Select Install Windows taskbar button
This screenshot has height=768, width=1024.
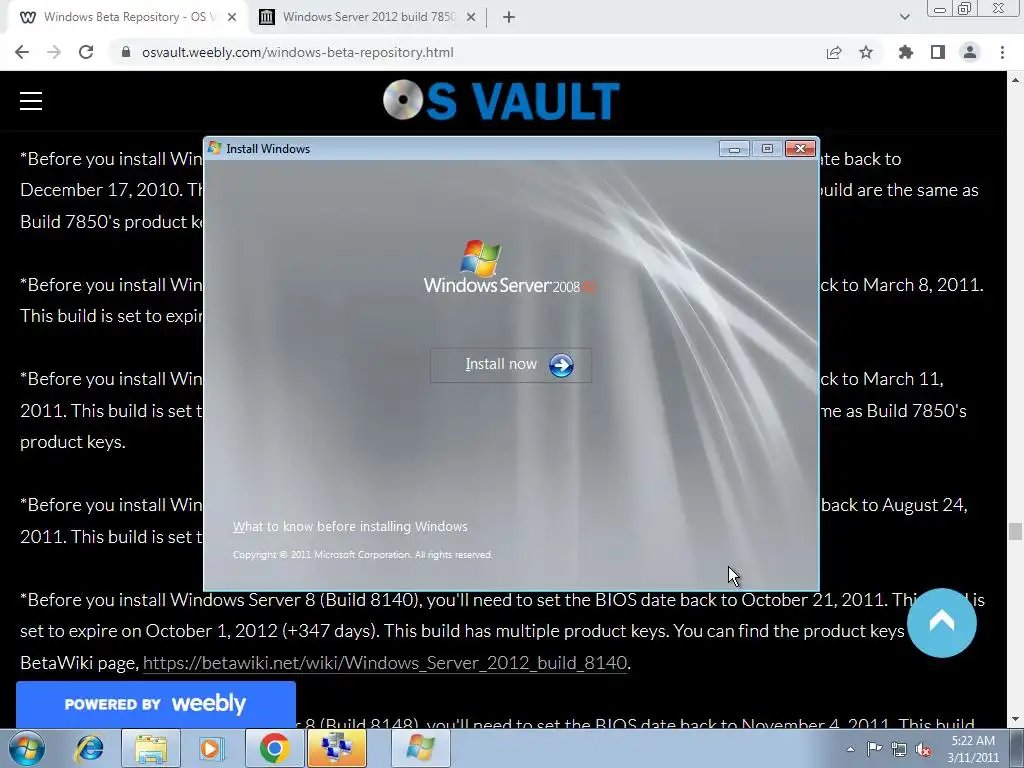point(421,748)
